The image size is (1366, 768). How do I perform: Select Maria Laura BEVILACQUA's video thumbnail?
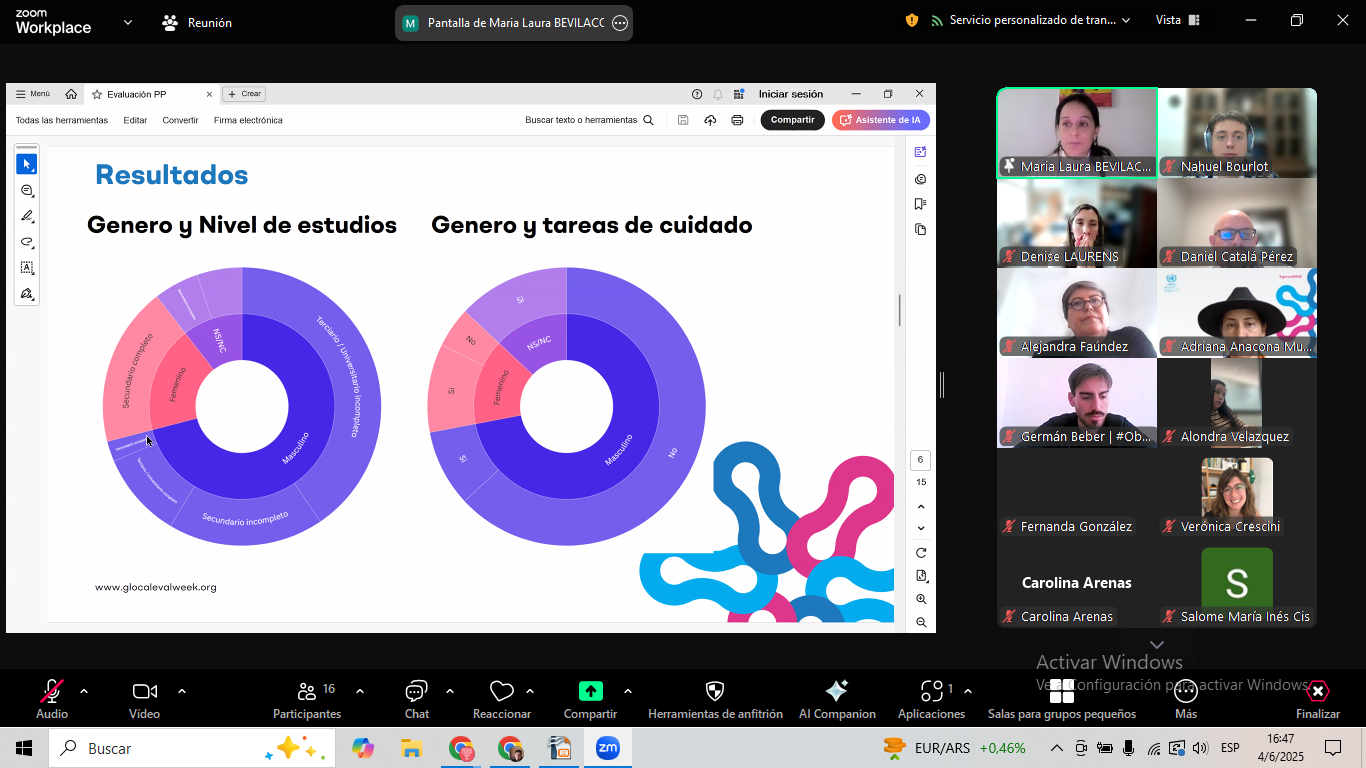(1077, 133)
